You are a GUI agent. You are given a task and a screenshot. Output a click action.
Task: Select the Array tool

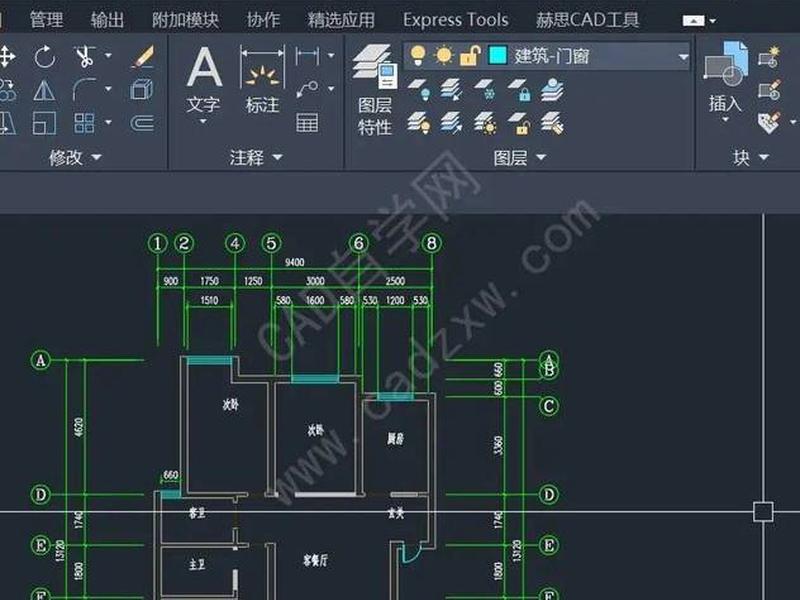(x=84, y=123)
